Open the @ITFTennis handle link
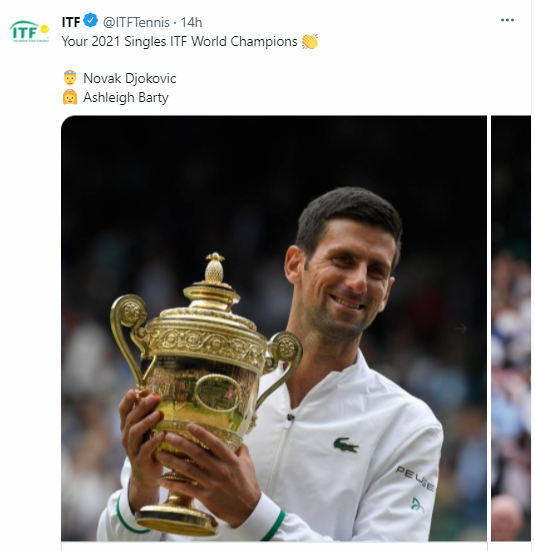 [x=136, y=22]
